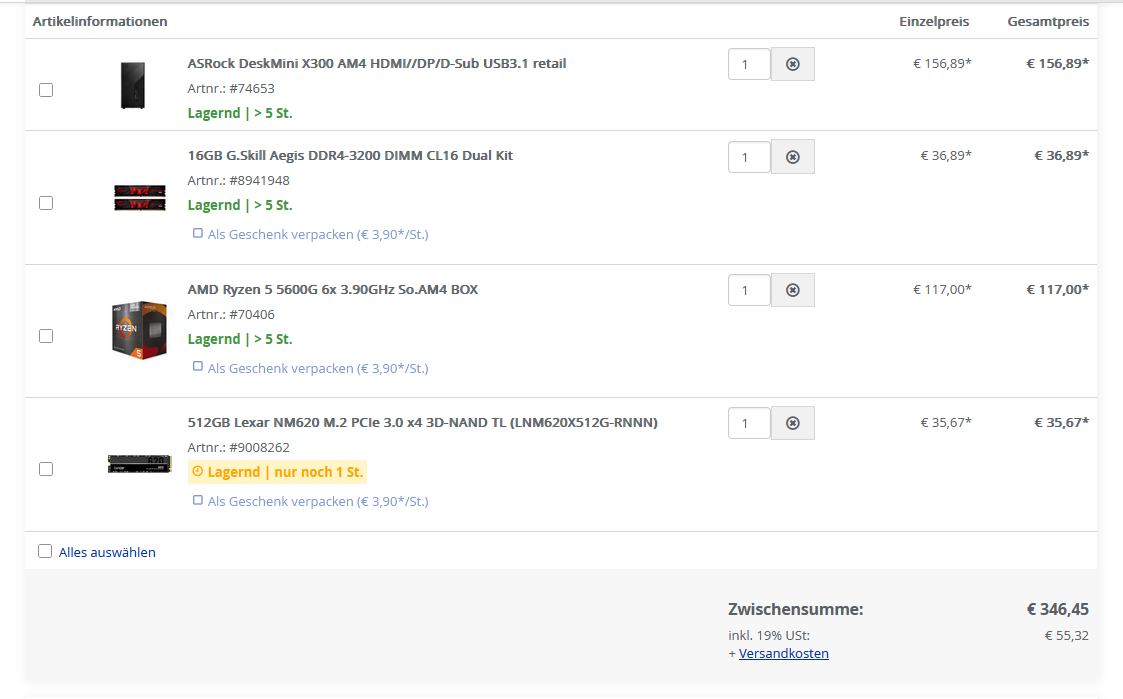Viewport: 1123px width, 699px height.
Task: Click 'Lagernd | nur noch 1 St.' notice
Action: pyautogui.click(x=277, y=472)
